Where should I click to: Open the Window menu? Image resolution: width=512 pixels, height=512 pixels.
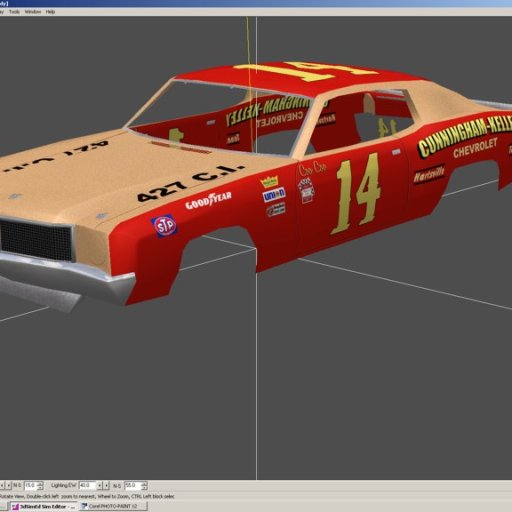33,12
